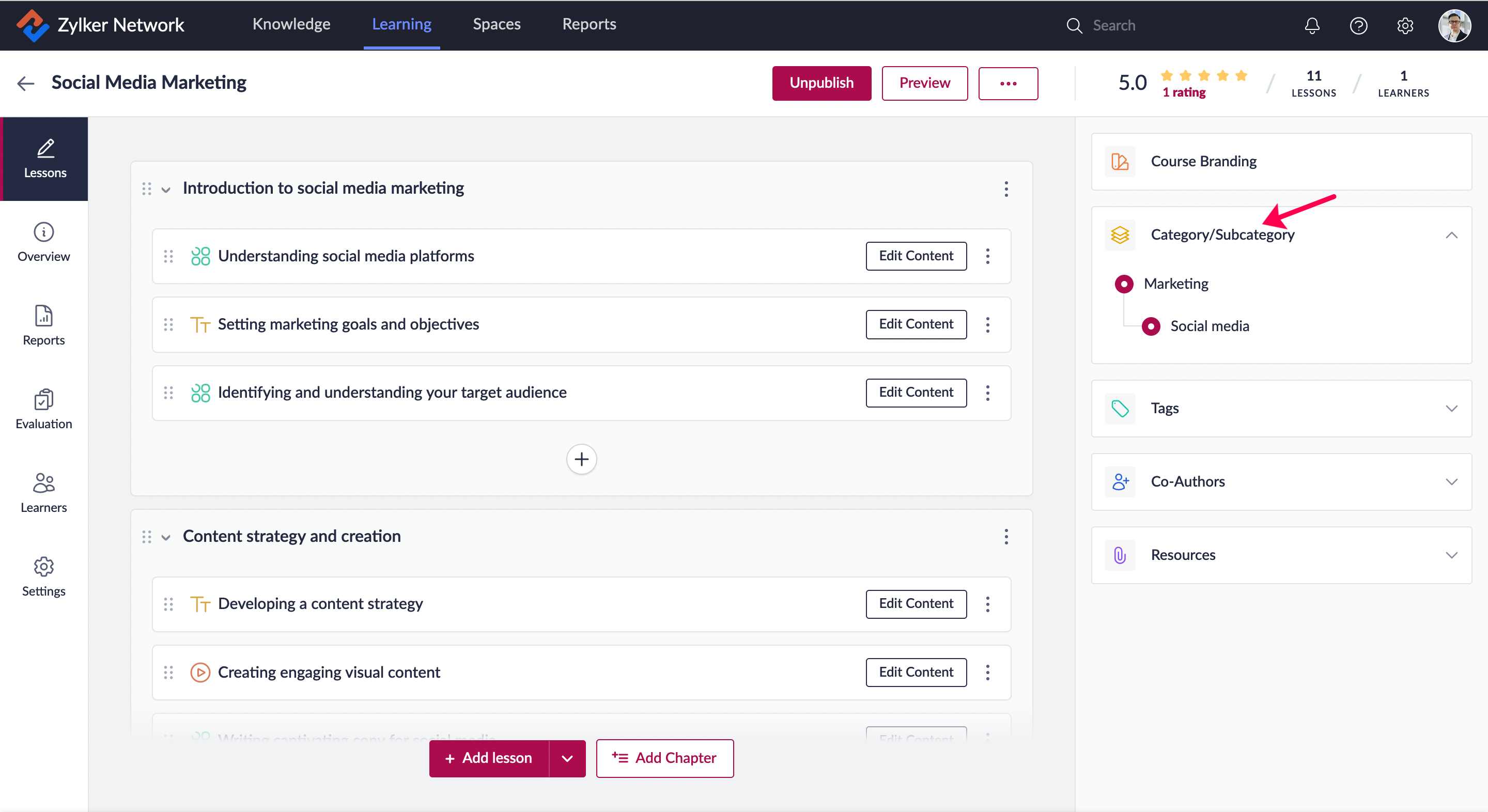Switch to the Spaces tab

(496, 24)
